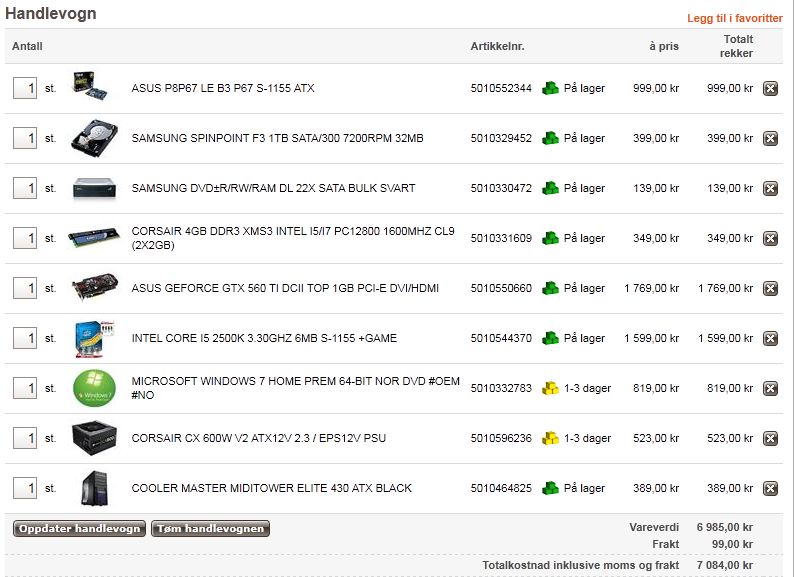Click green stock icon for Samsung Spinpoint F3
Viewport: 794px width, 577px height.
(x=550, y=138)
